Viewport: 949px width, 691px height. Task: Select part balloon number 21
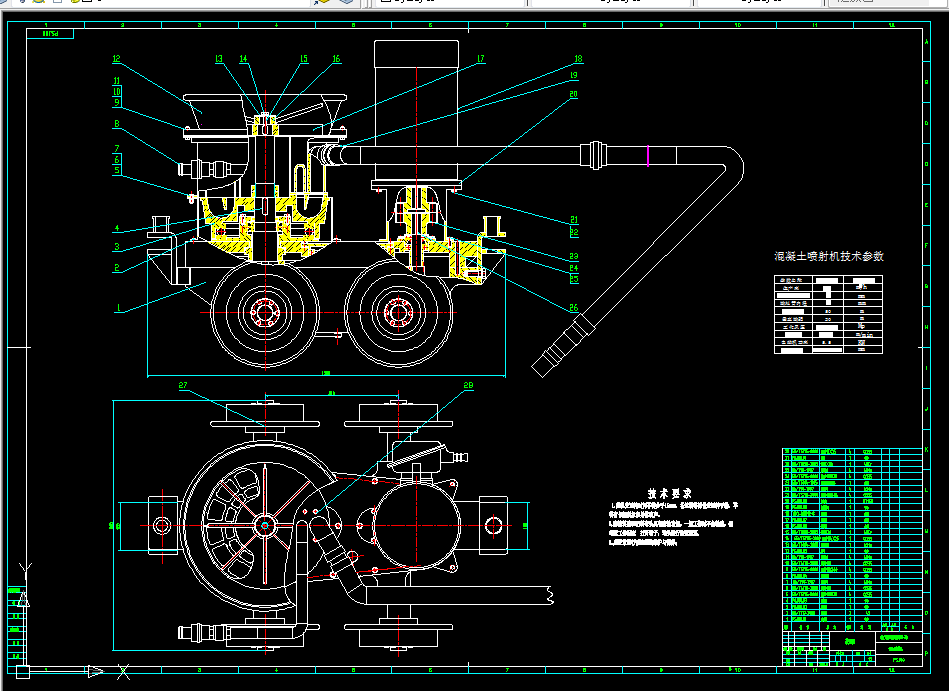click(574, 220)
